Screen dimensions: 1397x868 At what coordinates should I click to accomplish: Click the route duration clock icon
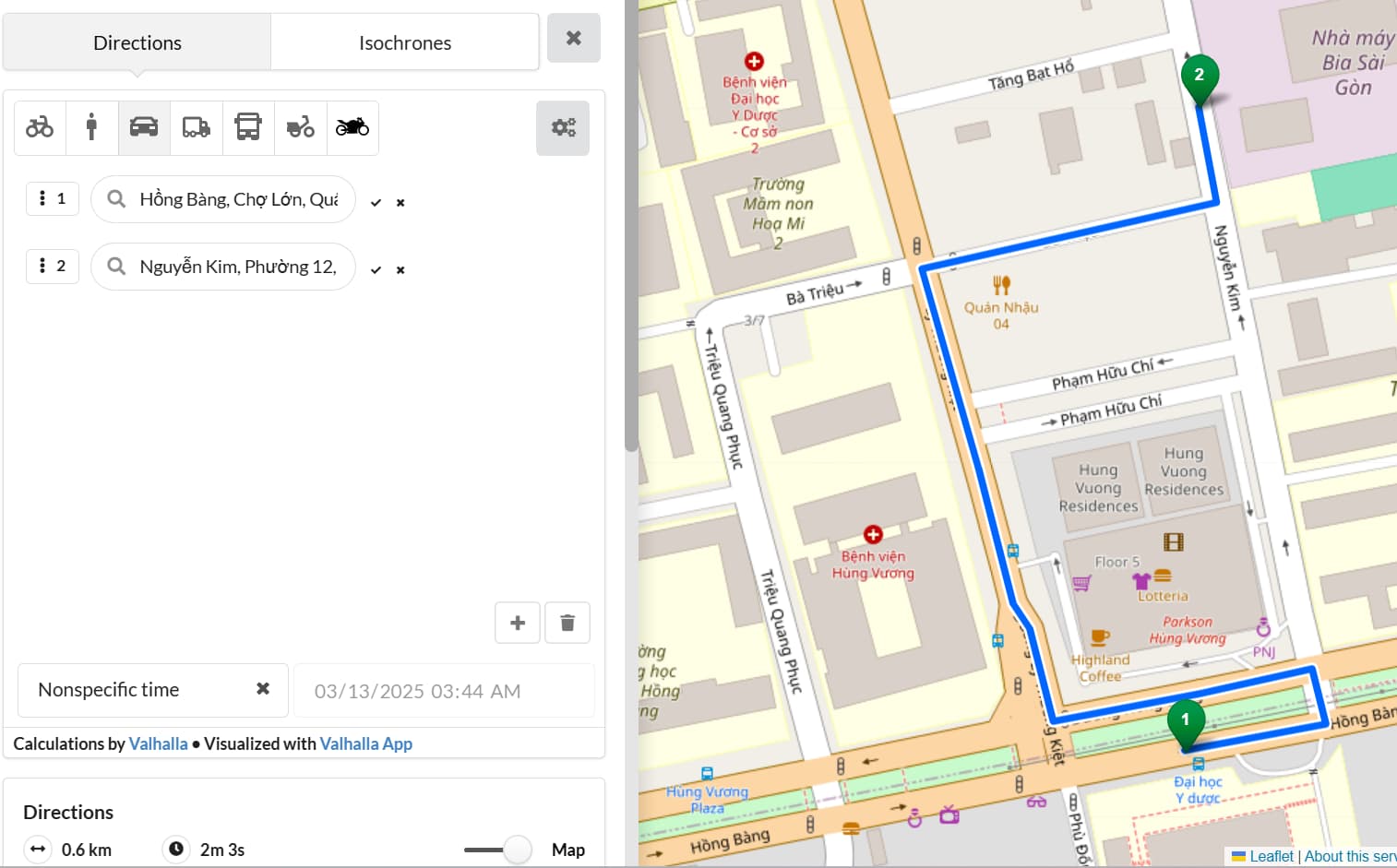tap(175, 849)
